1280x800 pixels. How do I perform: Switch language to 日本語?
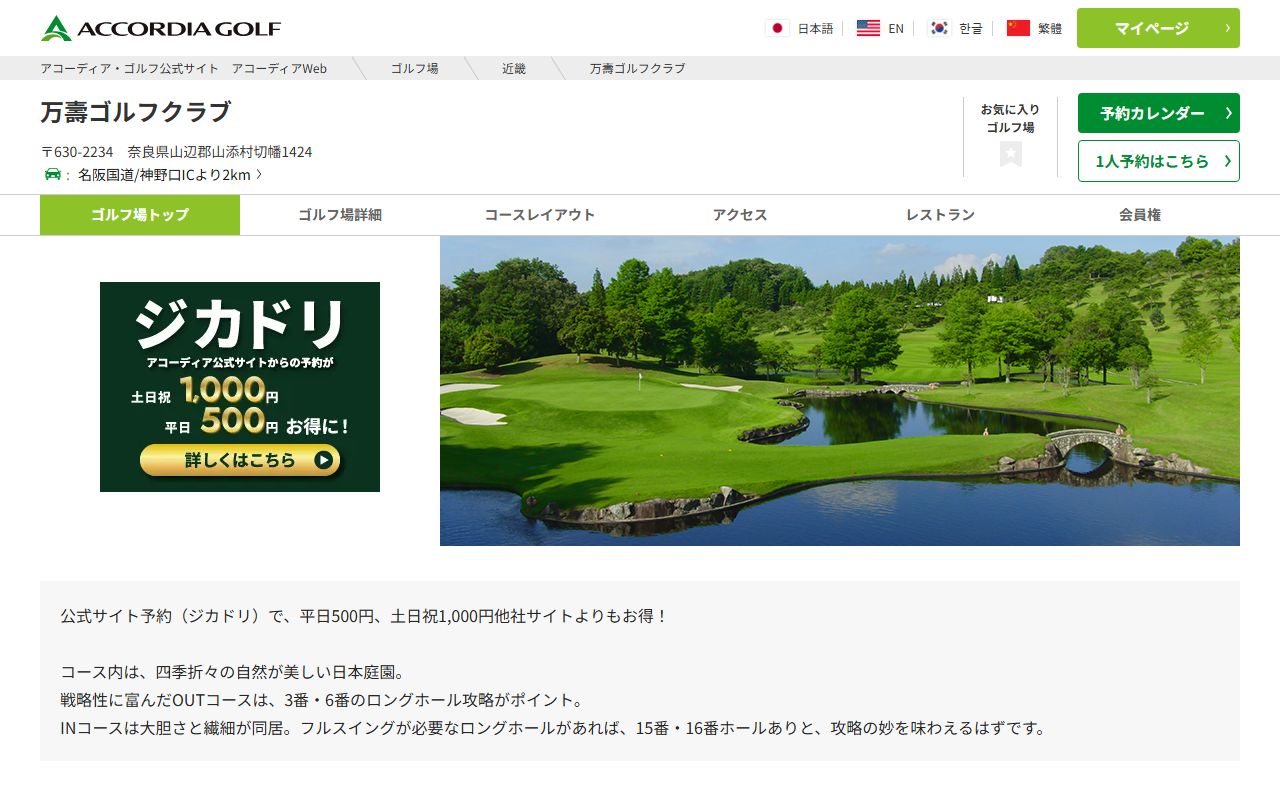[x=815, y=29]
